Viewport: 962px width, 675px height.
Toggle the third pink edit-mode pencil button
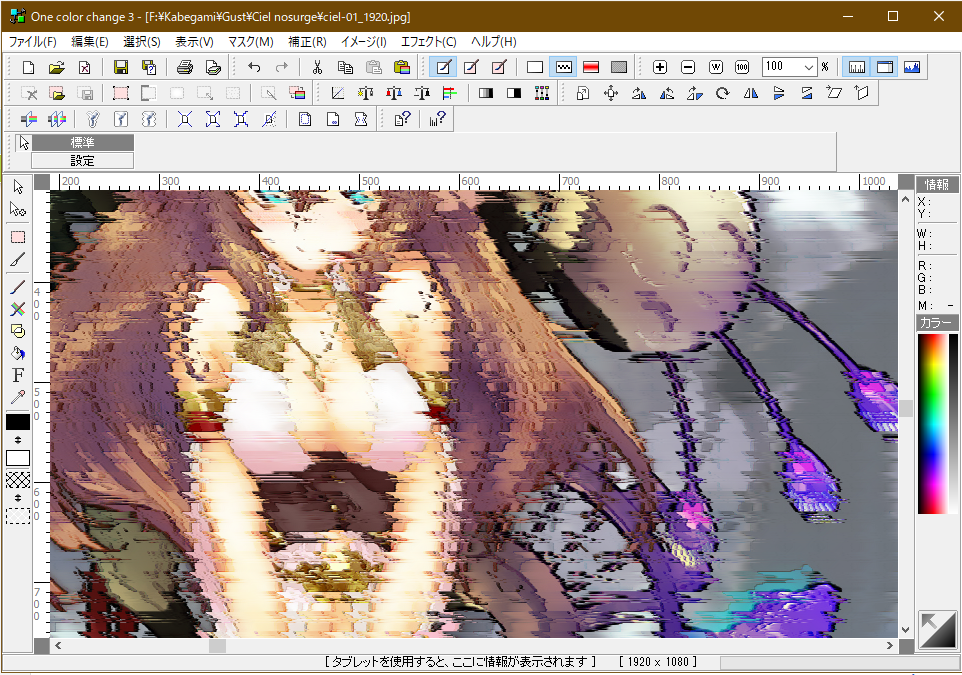pos(499,68)
